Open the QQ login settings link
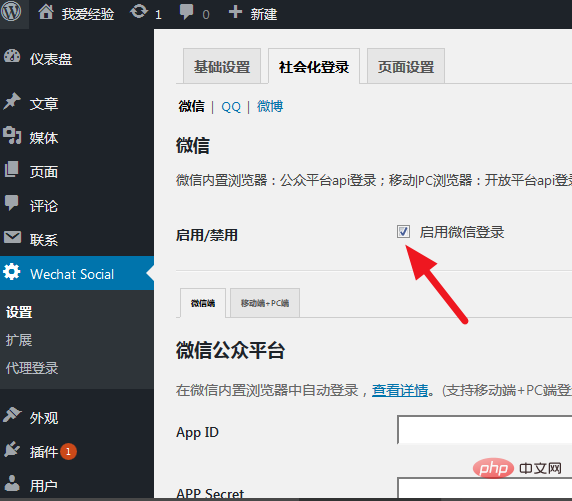Screen dimensions: 572x501 point(231,107)
